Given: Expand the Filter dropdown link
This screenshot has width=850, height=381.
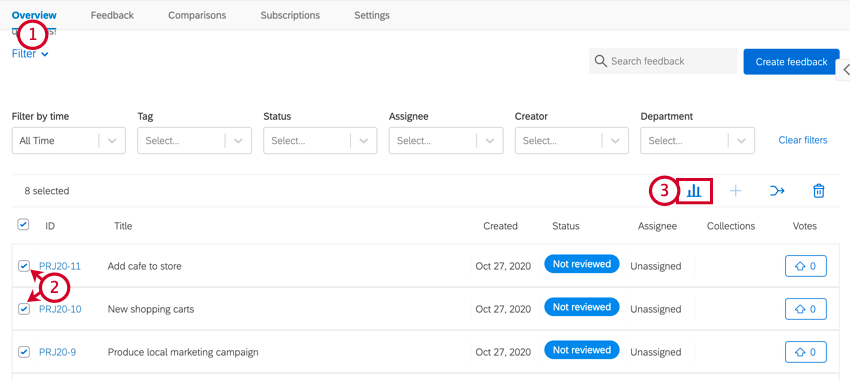Looking at the screenshot, I should [x=30, y=54].
